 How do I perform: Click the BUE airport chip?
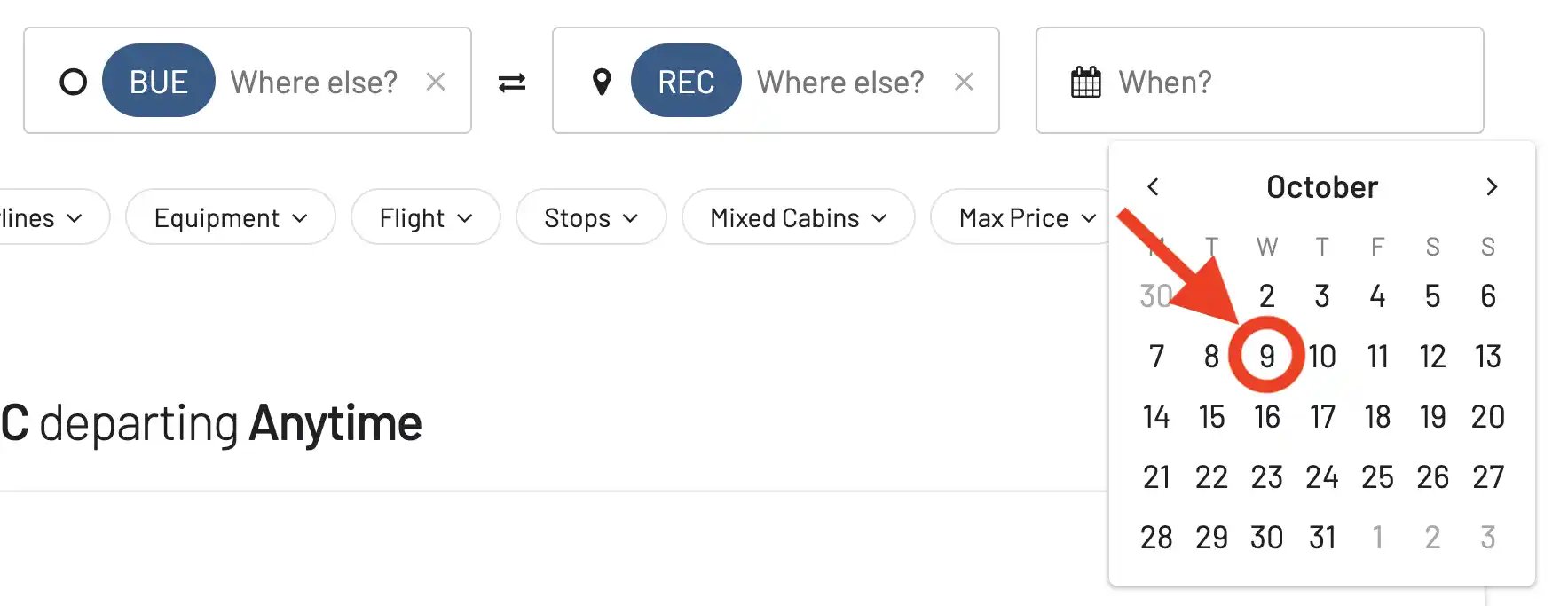(159, 81)
